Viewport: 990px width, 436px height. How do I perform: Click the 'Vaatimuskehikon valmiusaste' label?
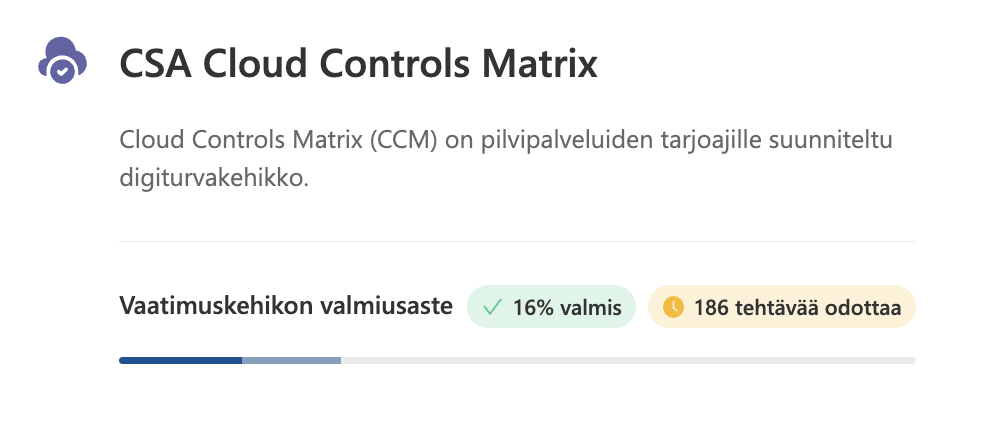(x=286, y=306)
